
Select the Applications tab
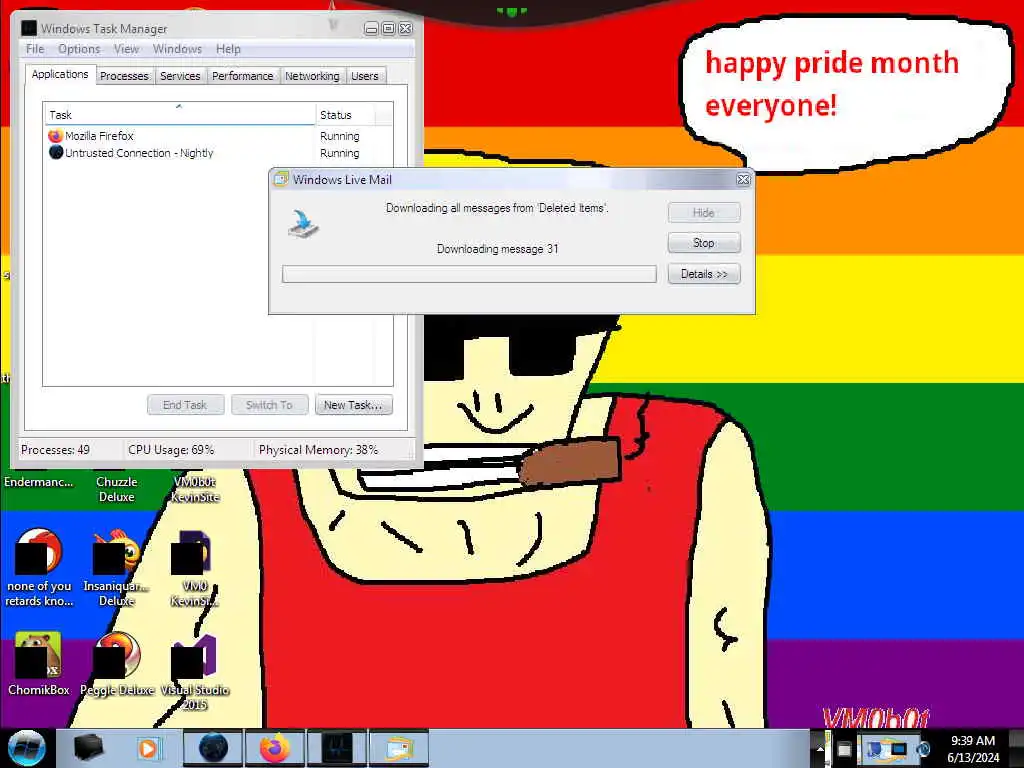(60, 74)
